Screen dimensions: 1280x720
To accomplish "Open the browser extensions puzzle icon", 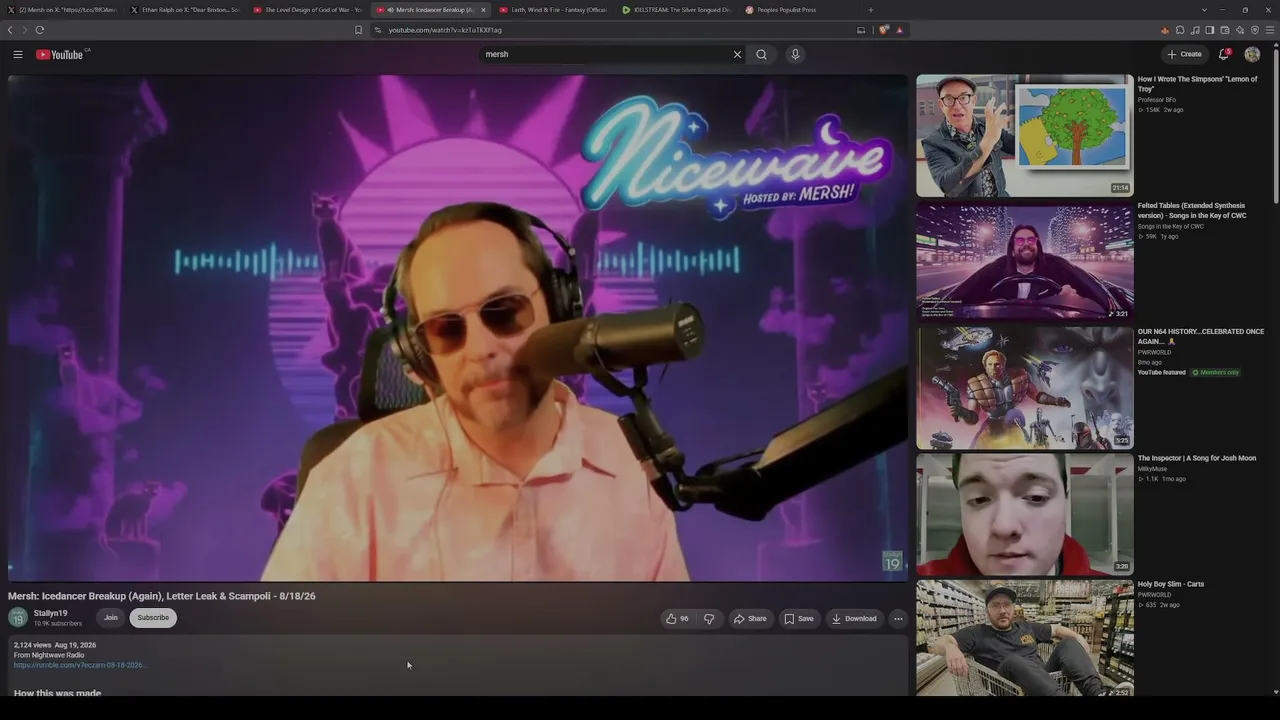I will pyautogui.click(x=1180, y=30).
